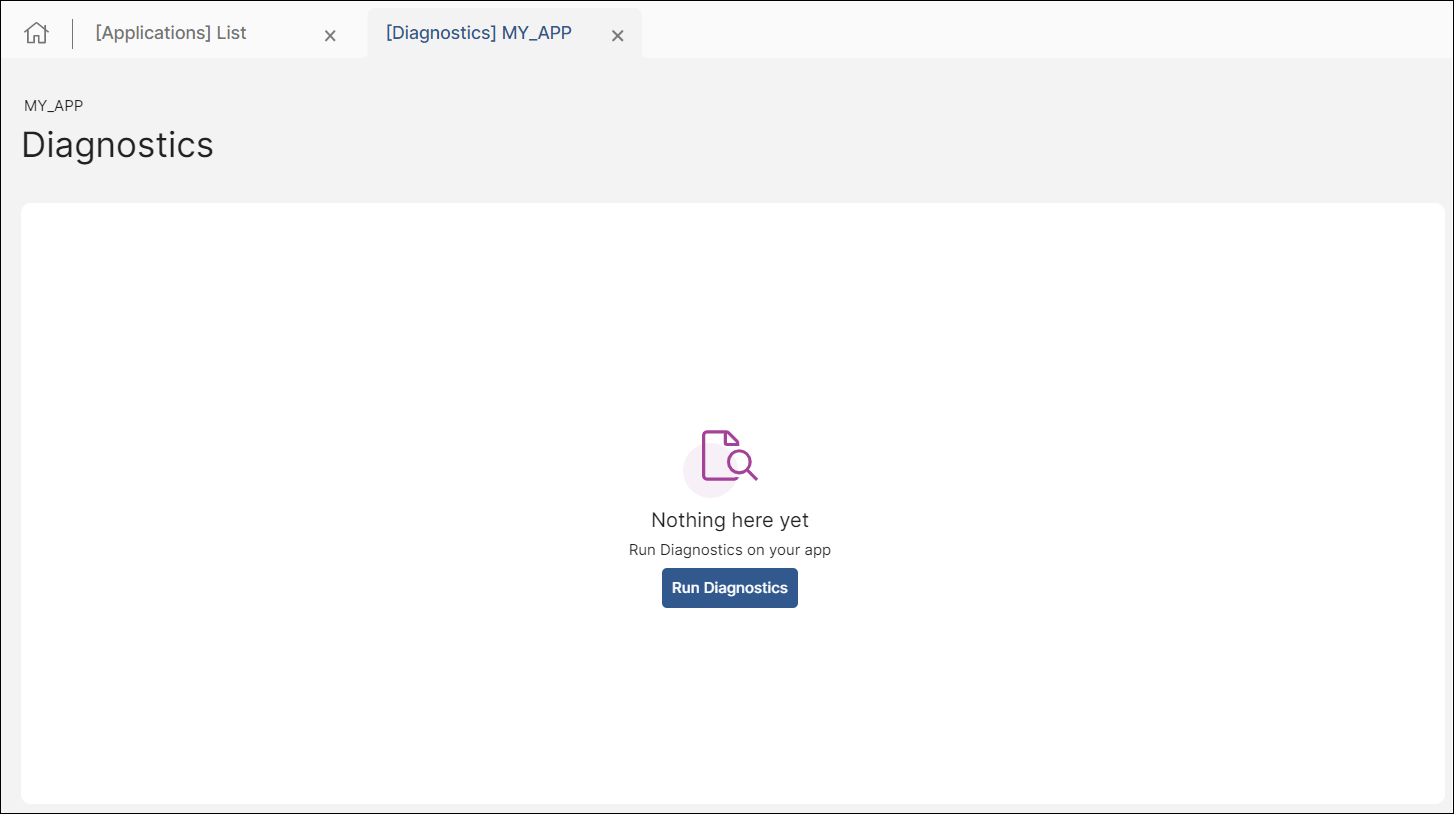Select the [Diagnostics] MY_APP tab
This screenshot has width=1454, height=814.
(478, 32)
